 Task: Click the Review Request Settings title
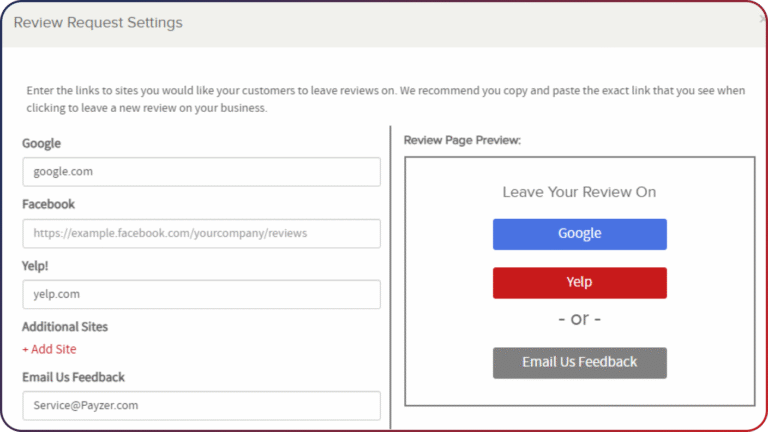[x=98, y=23]
